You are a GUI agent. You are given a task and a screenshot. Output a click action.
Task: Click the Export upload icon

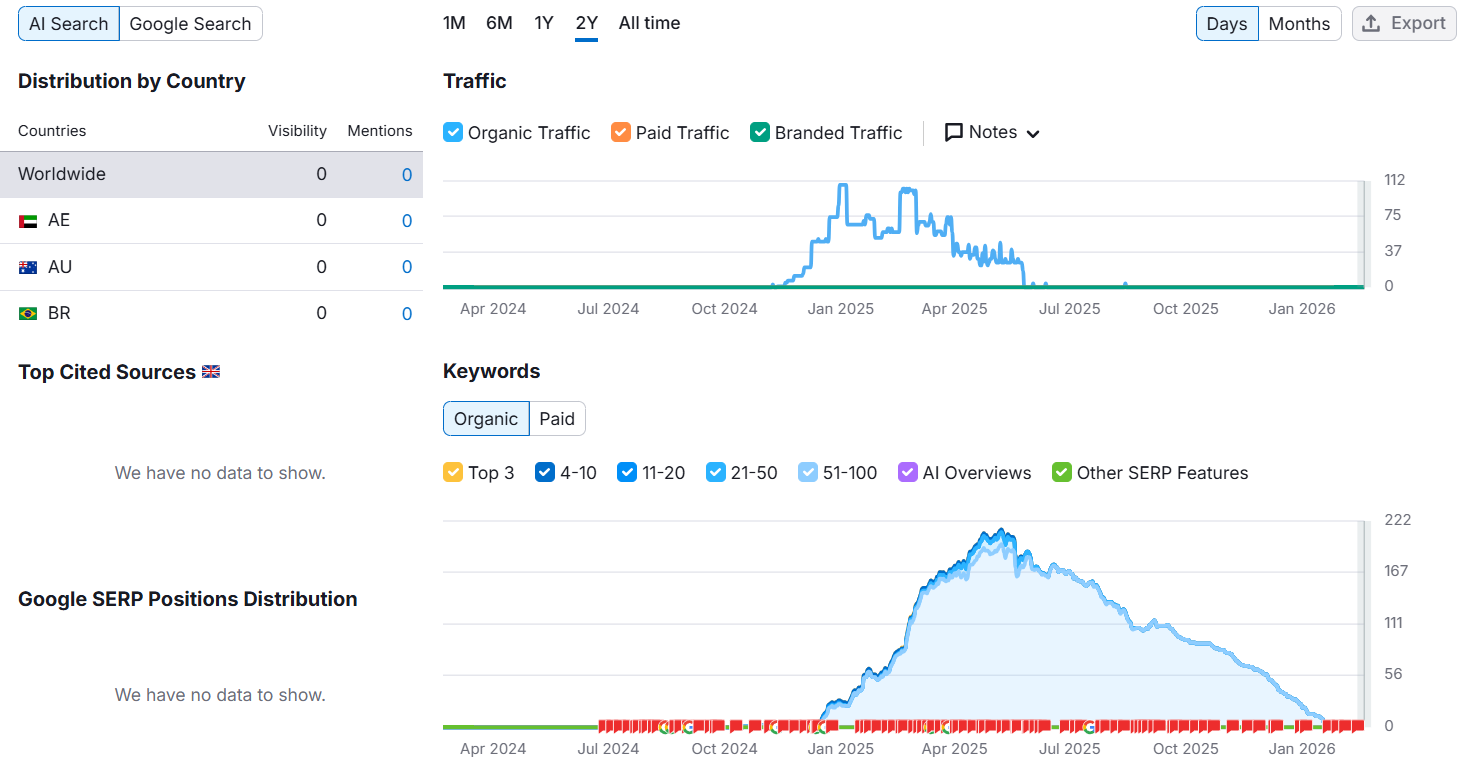point(1373,23)
